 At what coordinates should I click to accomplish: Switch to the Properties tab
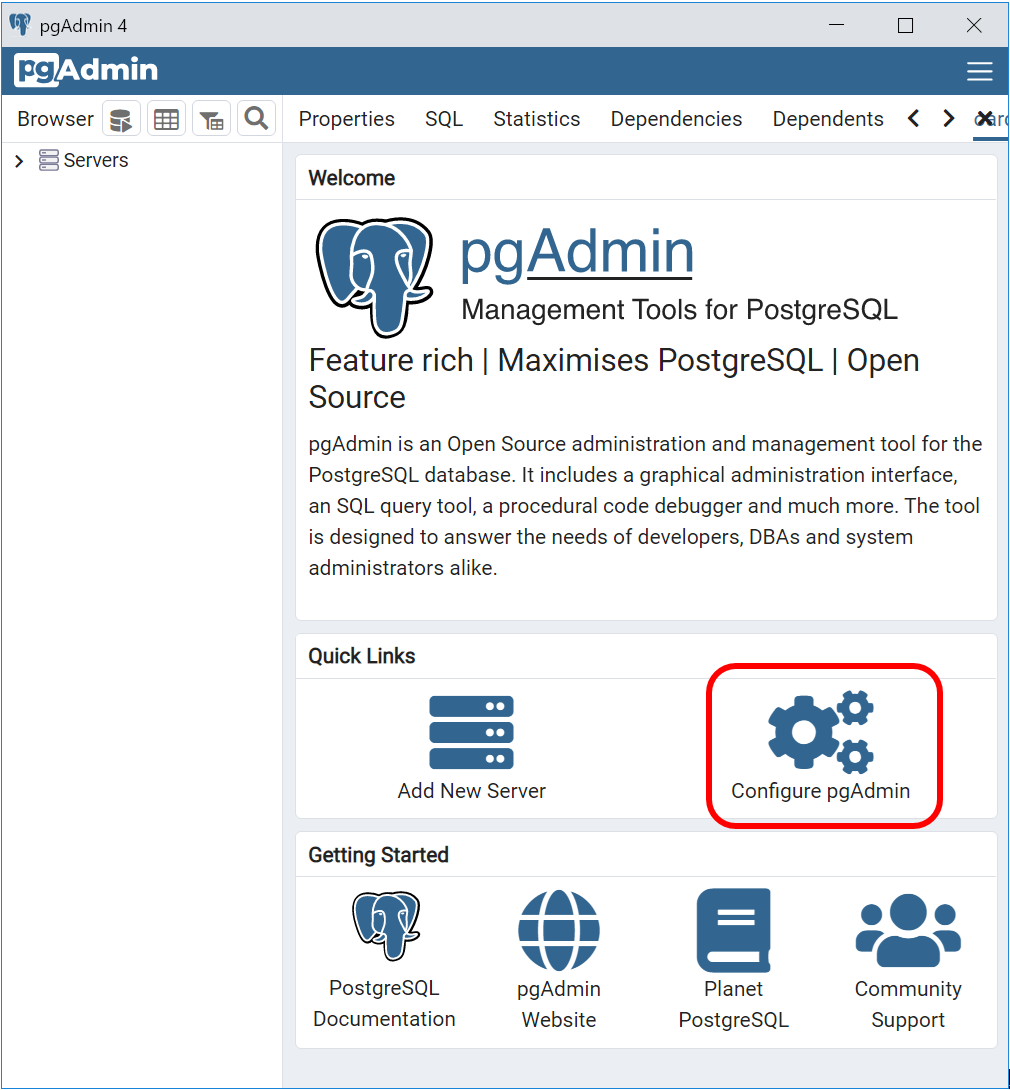[346, 119]
